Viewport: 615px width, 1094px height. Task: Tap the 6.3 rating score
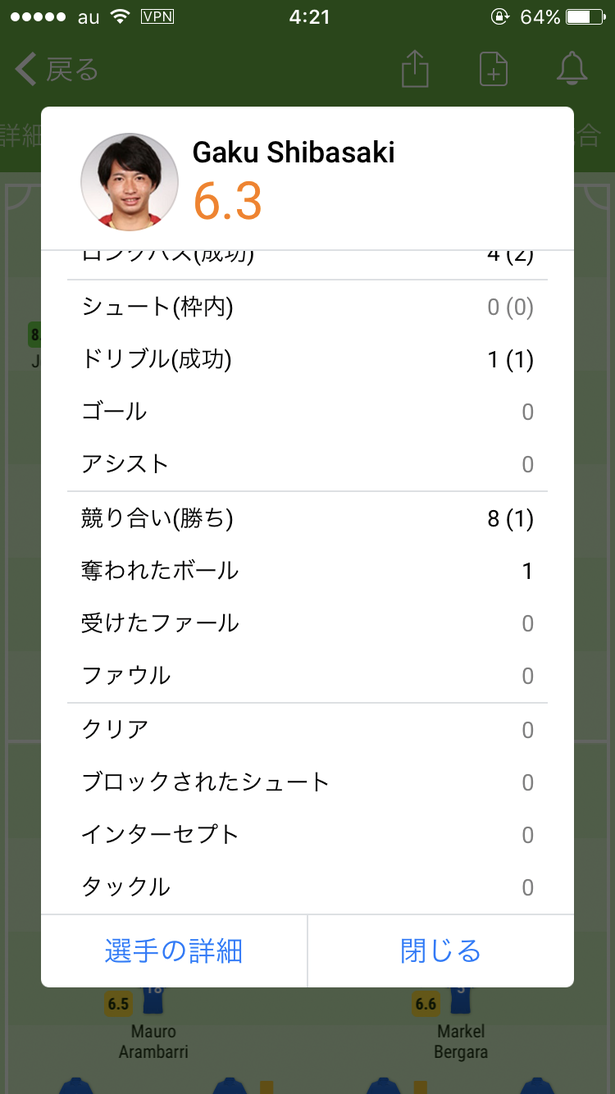pyautogui.click(x=228, y=201)
